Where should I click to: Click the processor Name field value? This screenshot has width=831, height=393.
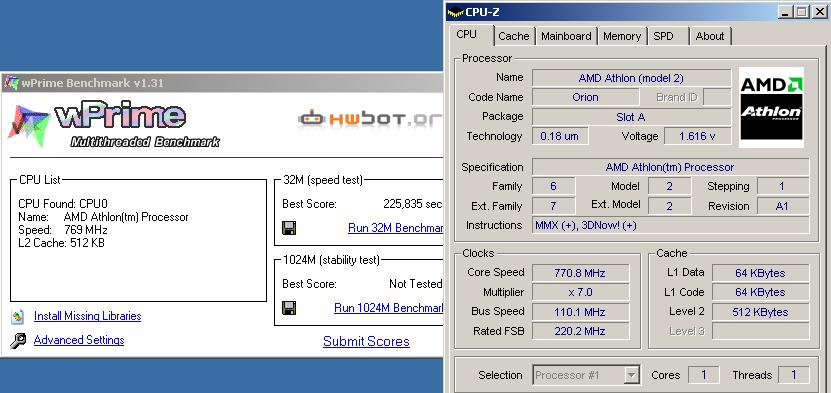pos(631,78)
